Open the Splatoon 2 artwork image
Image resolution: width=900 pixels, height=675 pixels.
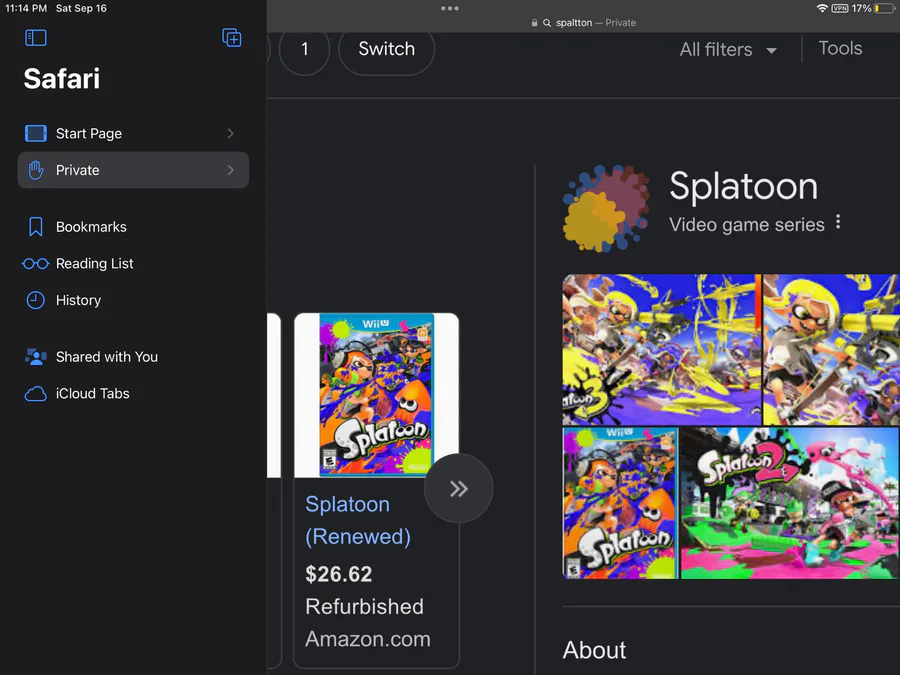click(789, 503)
